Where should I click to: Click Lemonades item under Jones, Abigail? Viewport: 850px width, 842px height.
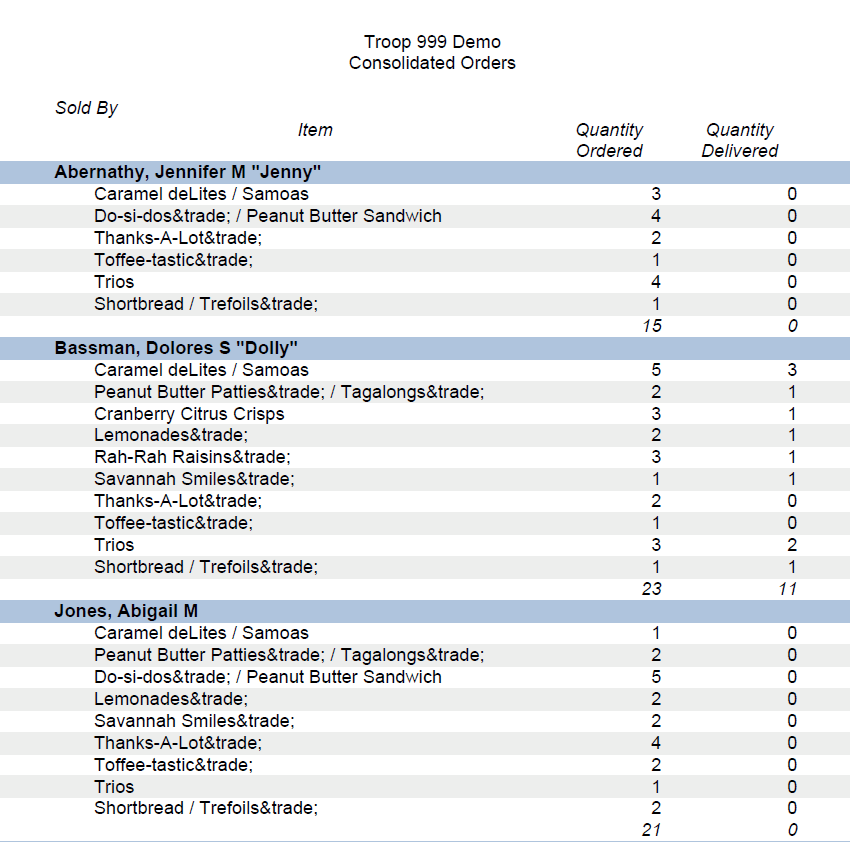tap(171, 699)
